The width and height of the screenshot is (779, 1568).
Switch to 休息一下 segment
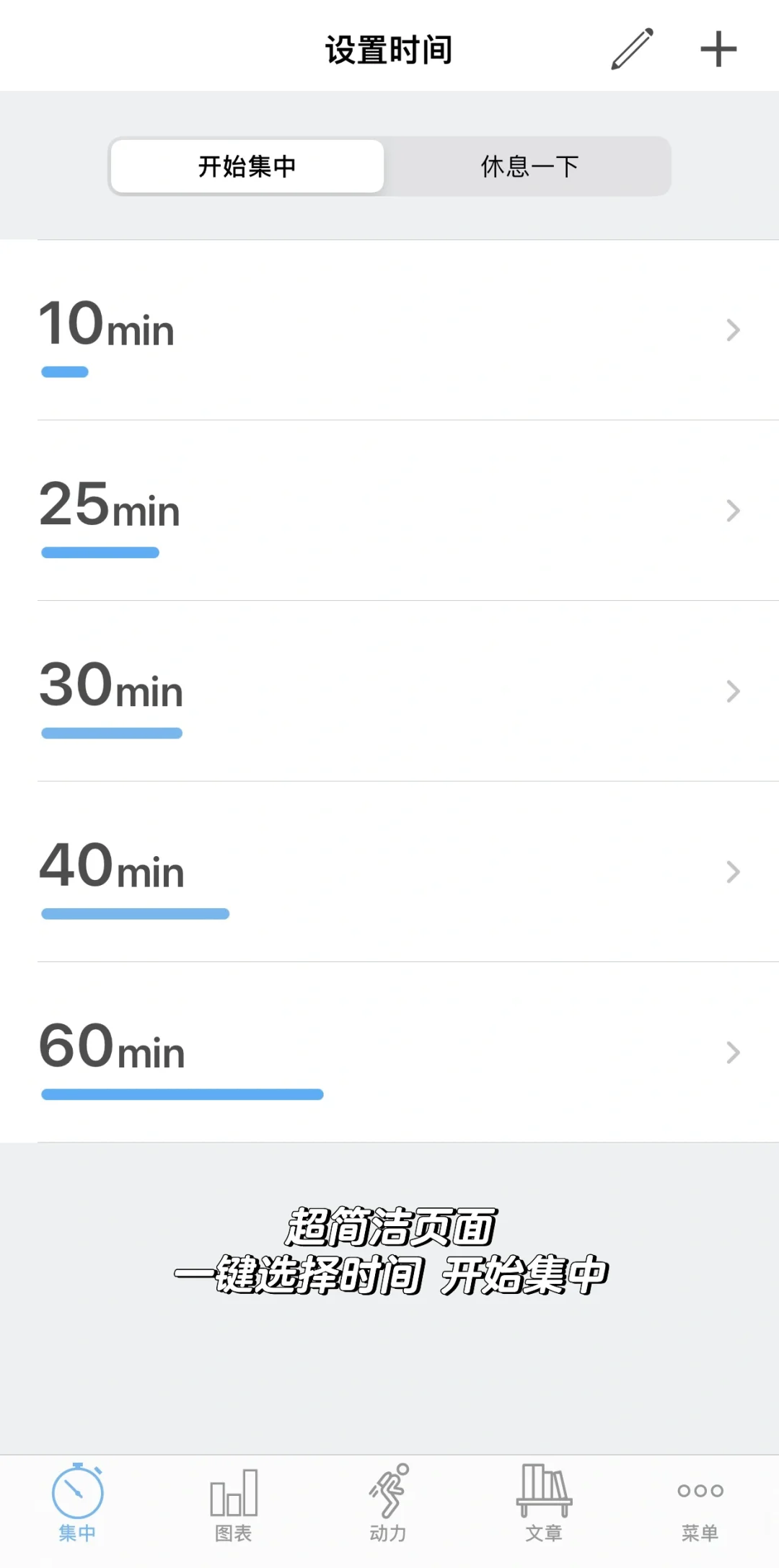pyautogui.click(x=529, y=167)
